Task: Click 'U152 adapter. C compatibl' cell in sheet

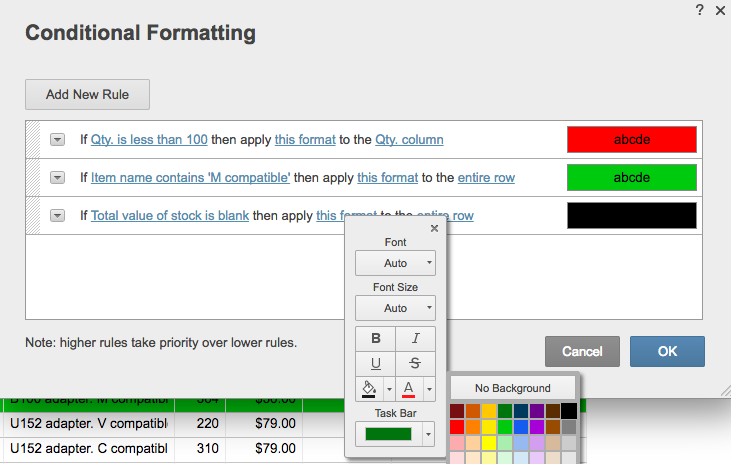Action: click(89, 449)
